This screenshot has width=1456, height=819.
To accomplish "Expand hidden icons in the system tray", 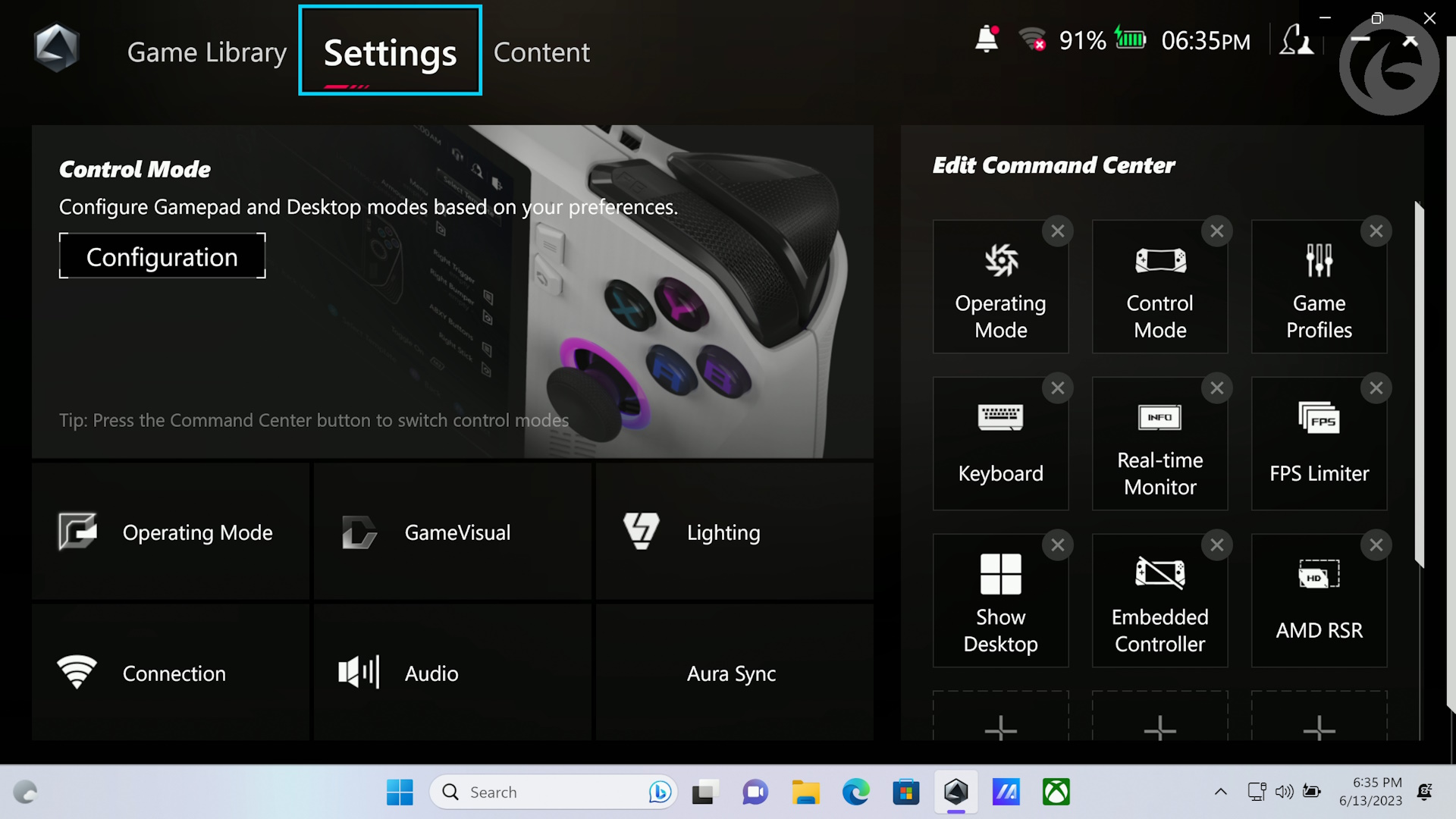I will pos(1221,792).
